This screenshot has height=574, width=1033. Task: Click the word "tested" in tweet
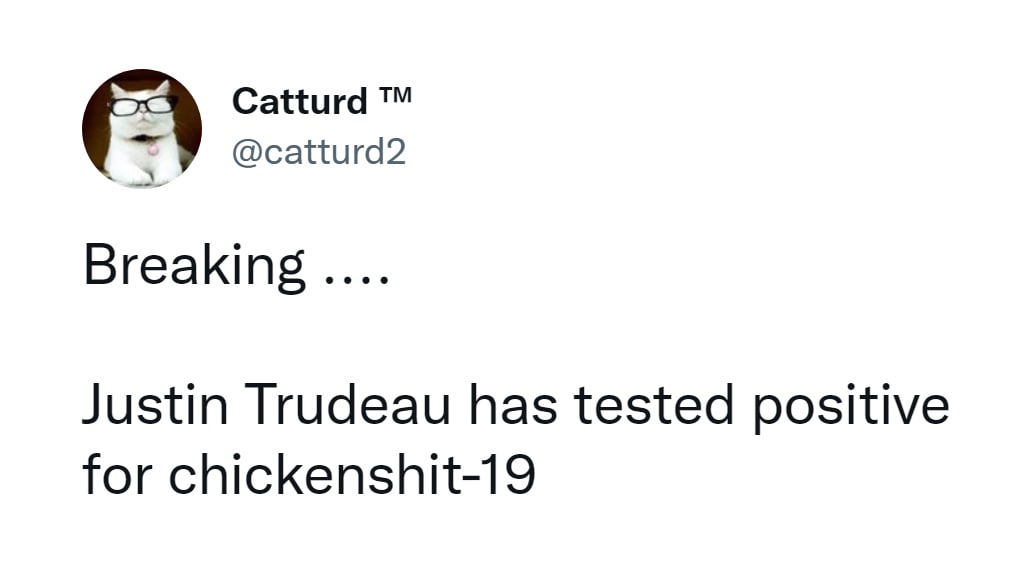coord(654,405)
